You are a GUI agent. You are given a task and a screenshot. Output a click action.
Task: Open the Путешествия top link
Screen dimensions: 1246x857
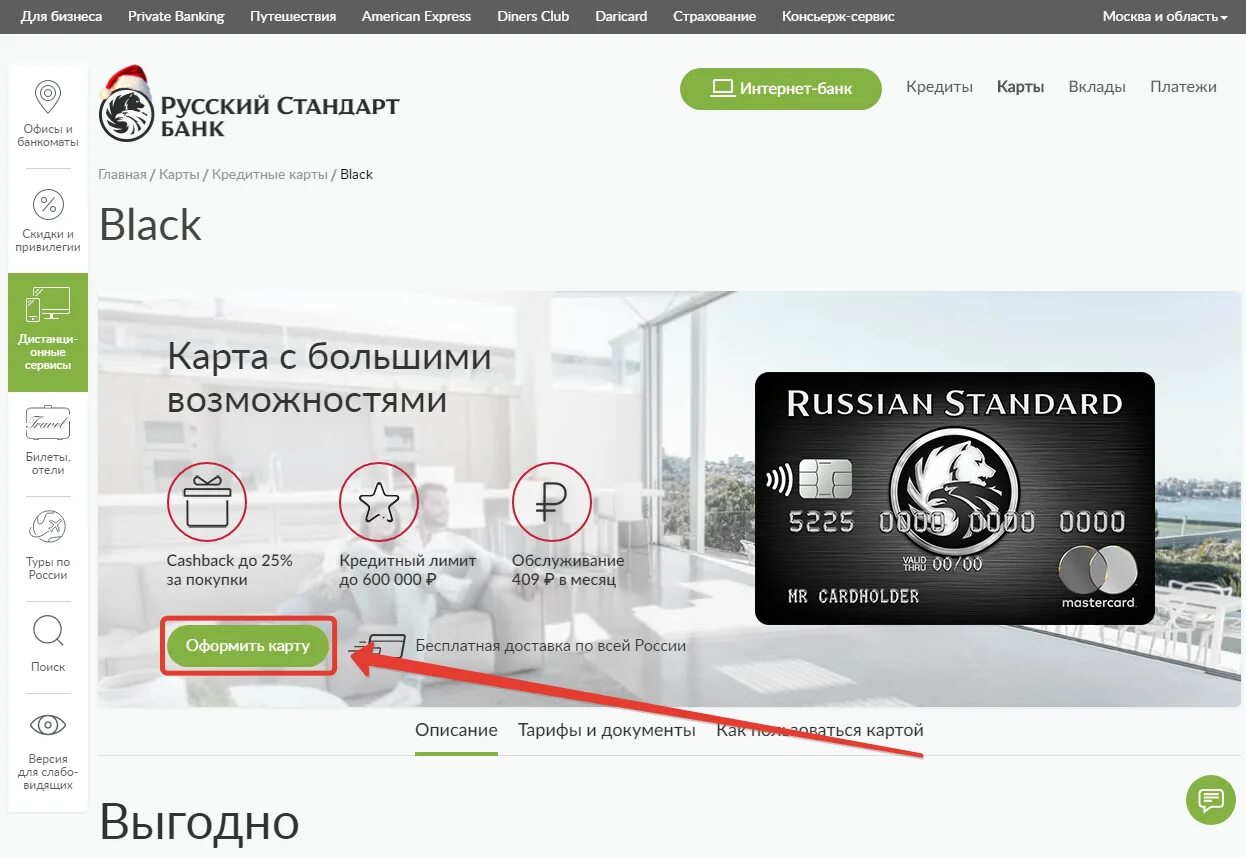tap(293, 17)
